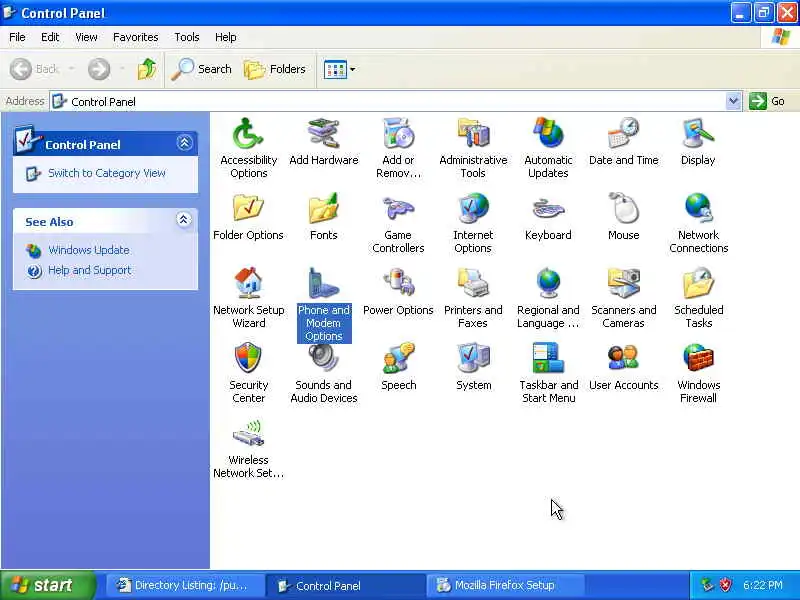This screenshot has height=600, width=800.
Task: Open the Views dropdown button
Action: click(x=339, y=69)
